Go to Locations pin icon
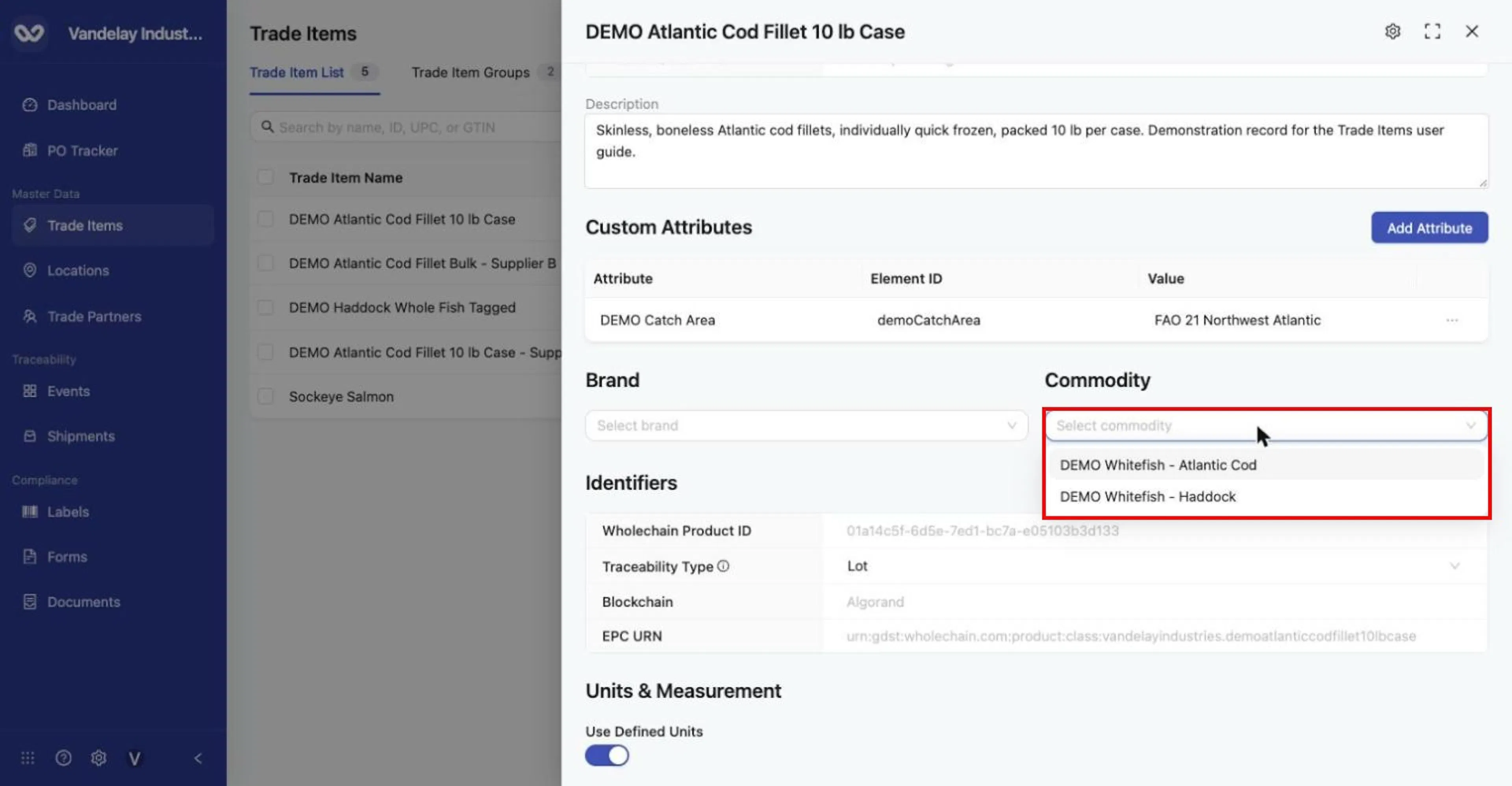The height and width of the screenshot is (786, 1512). pos(30,271)
